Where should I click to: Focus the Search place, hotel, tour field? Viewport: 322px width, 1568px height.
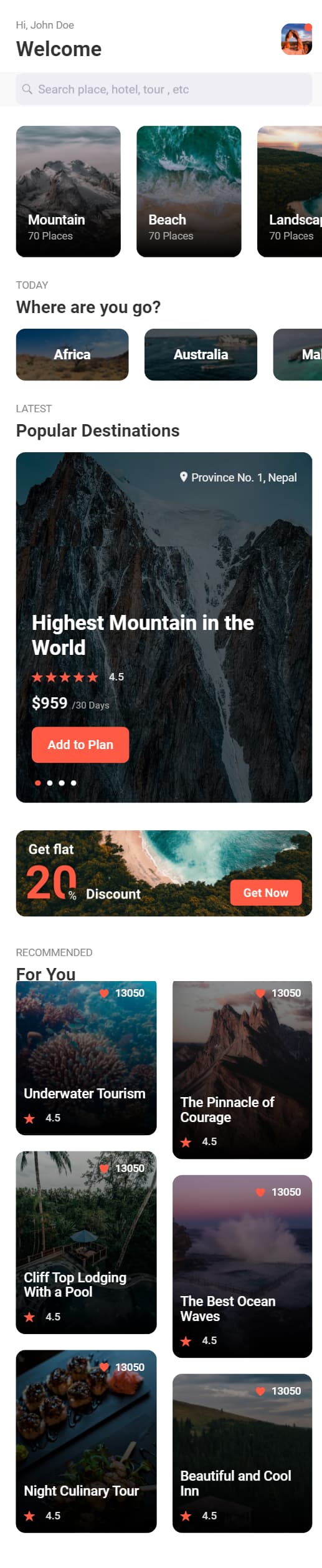[164, 89]
